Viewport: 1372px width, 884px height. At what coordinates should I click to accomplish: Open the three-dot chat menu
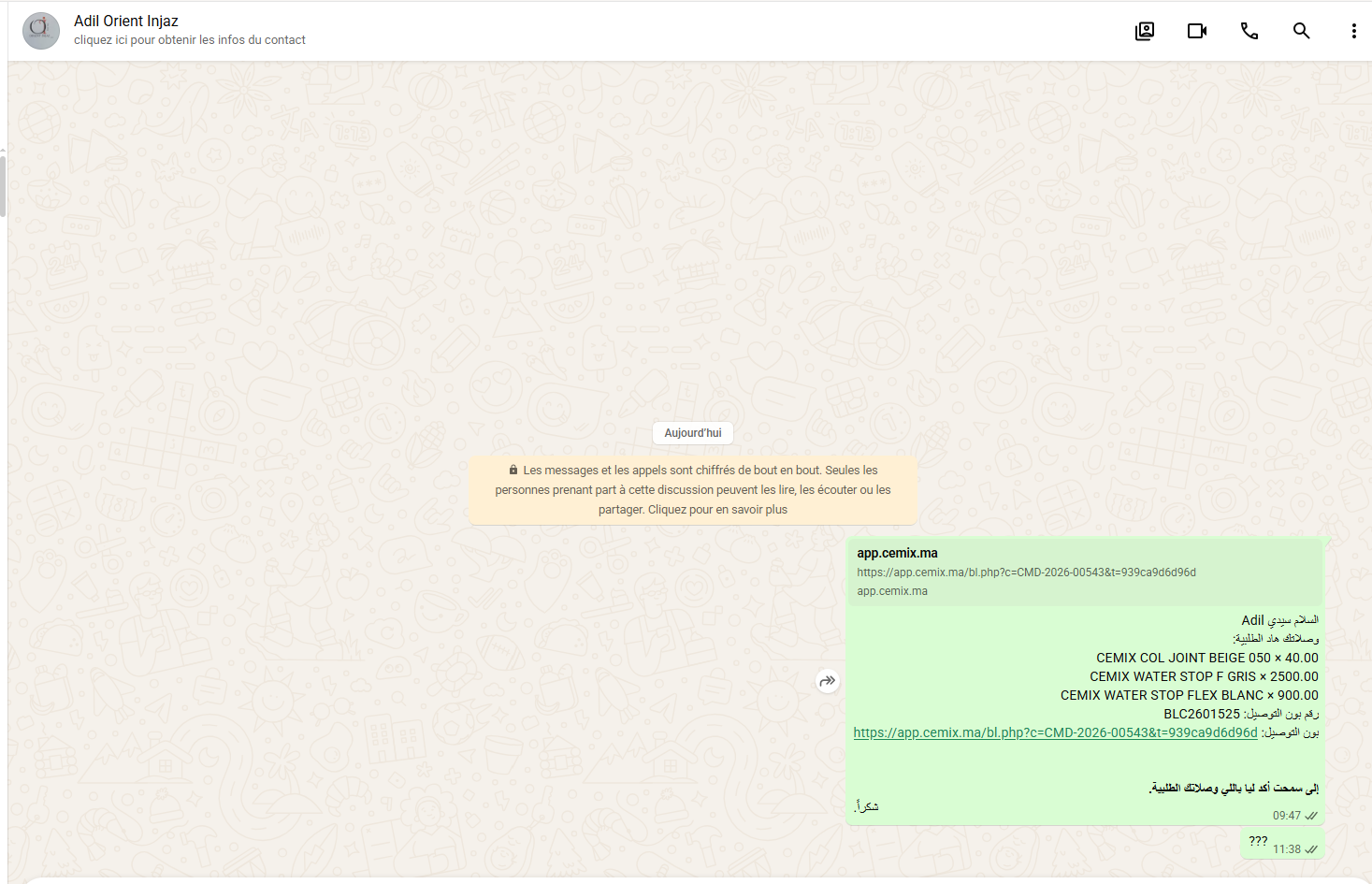(1353, 31)
